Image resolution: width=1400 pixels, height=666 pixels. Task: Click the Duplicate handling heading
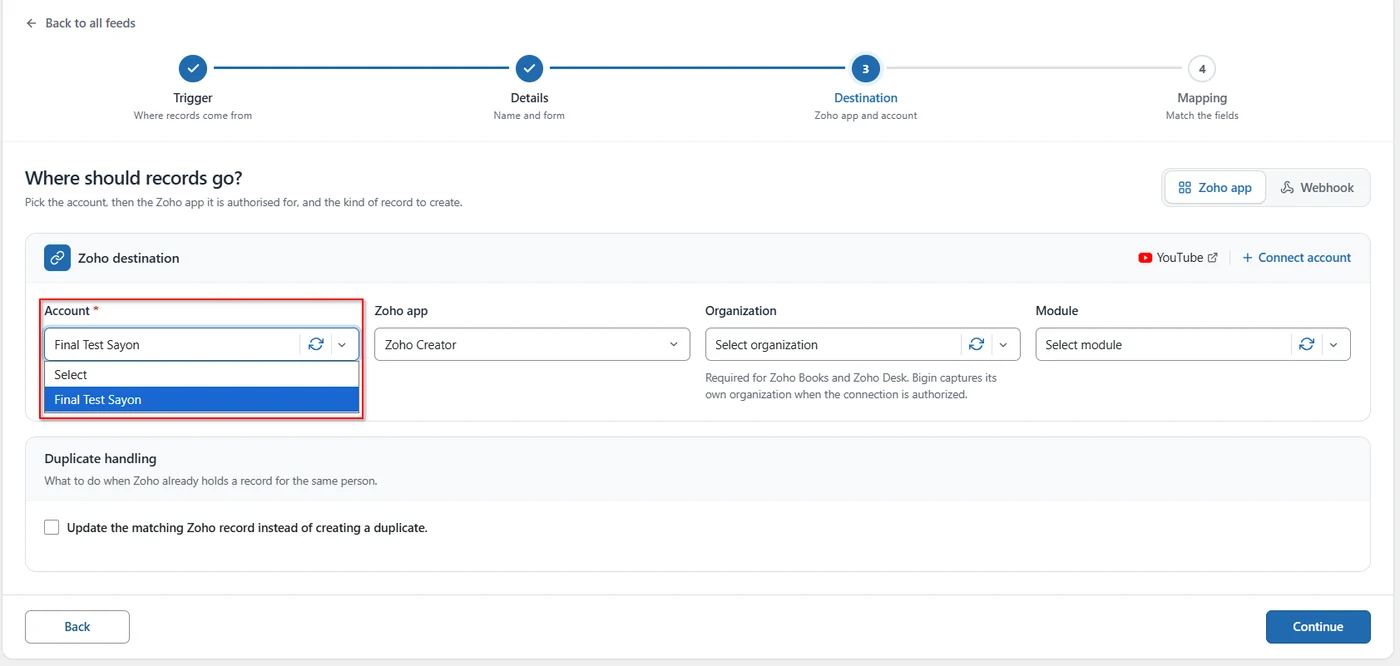101,458
